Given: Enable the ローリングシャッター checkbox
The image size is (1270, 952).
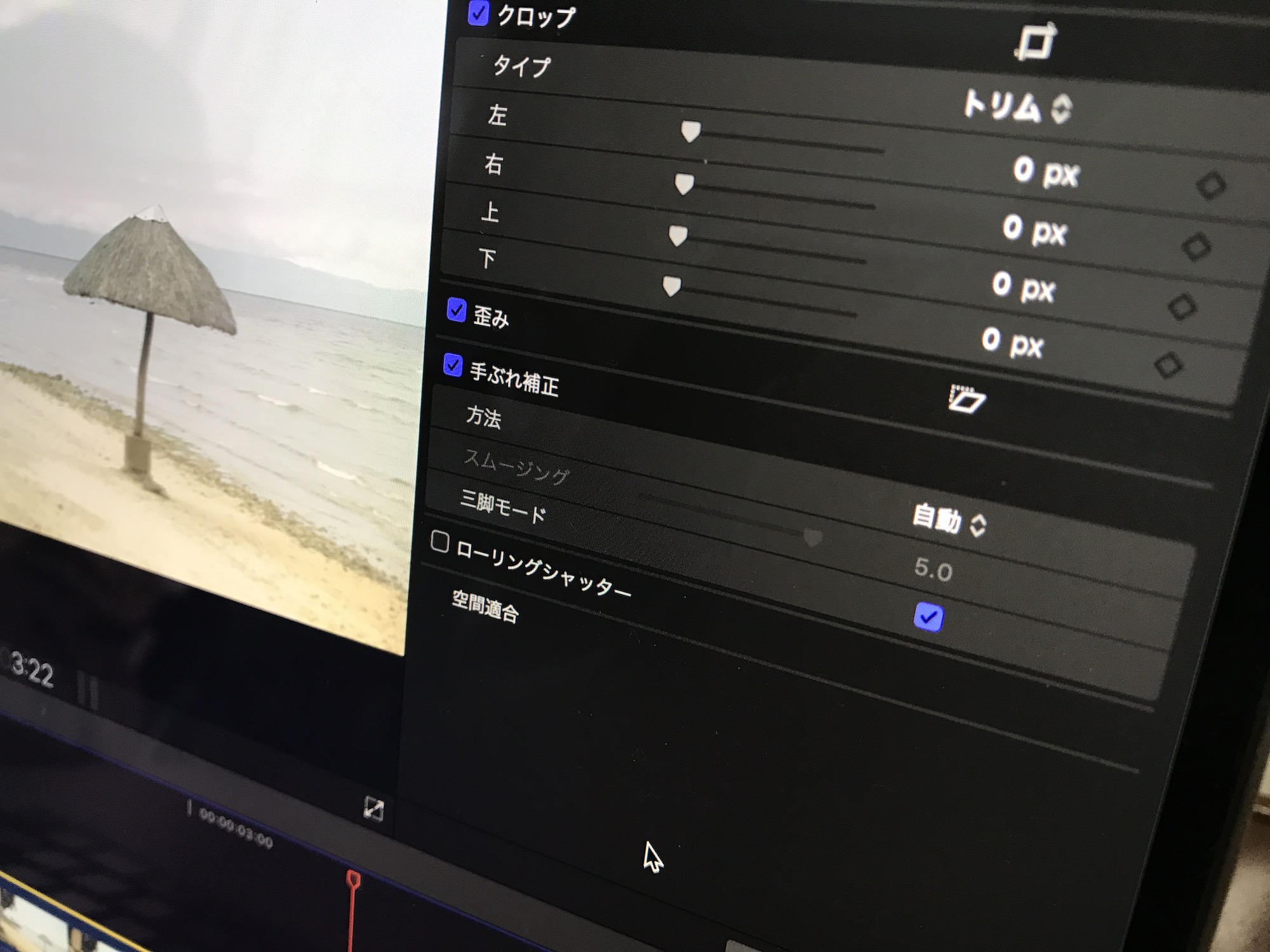Looking at the screenshot, I should 439,542.
